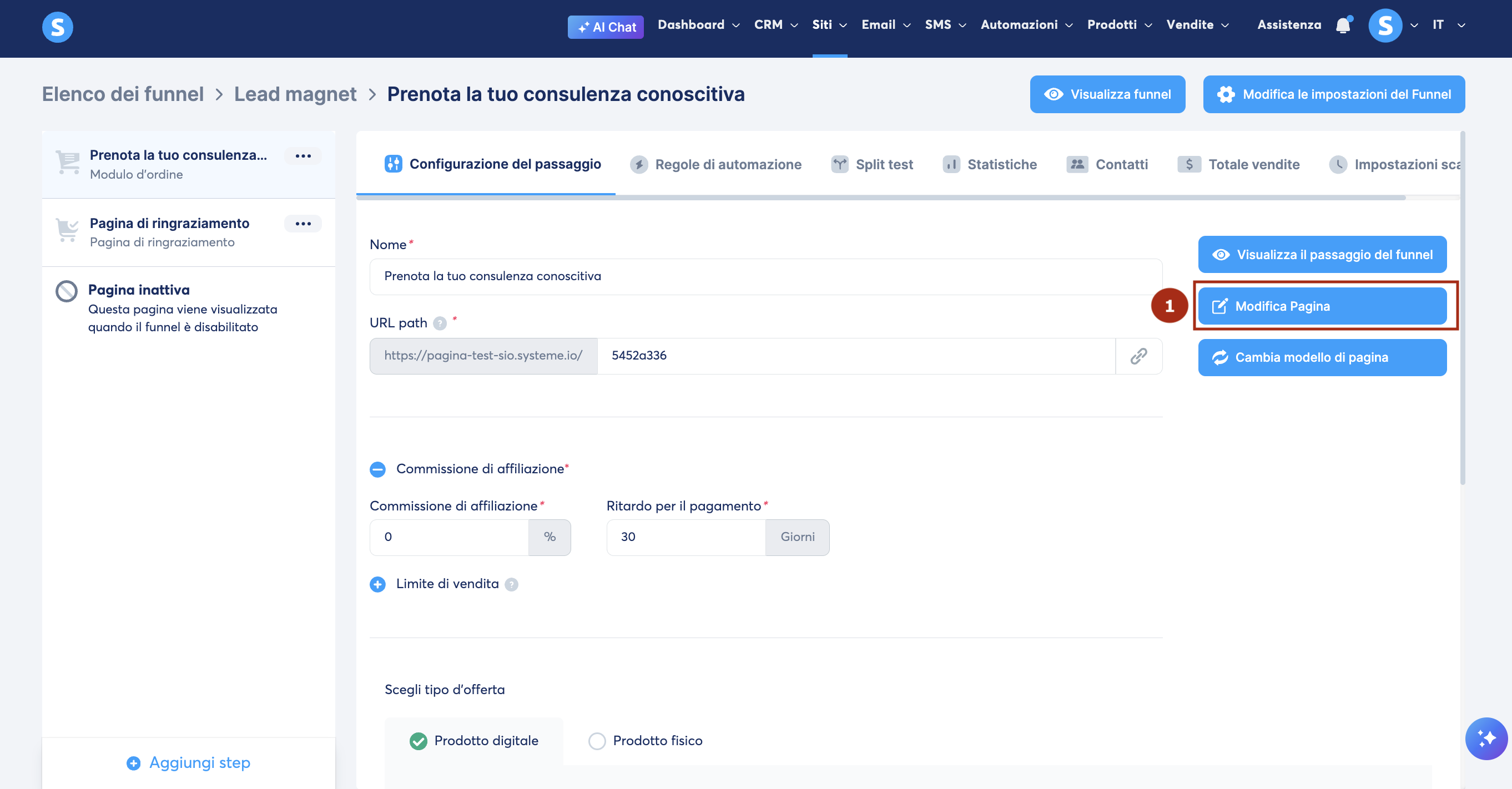Click the URL path slug field 5452a336
1512x789 pixels.
pyautogui.click(x=856, y=356)
